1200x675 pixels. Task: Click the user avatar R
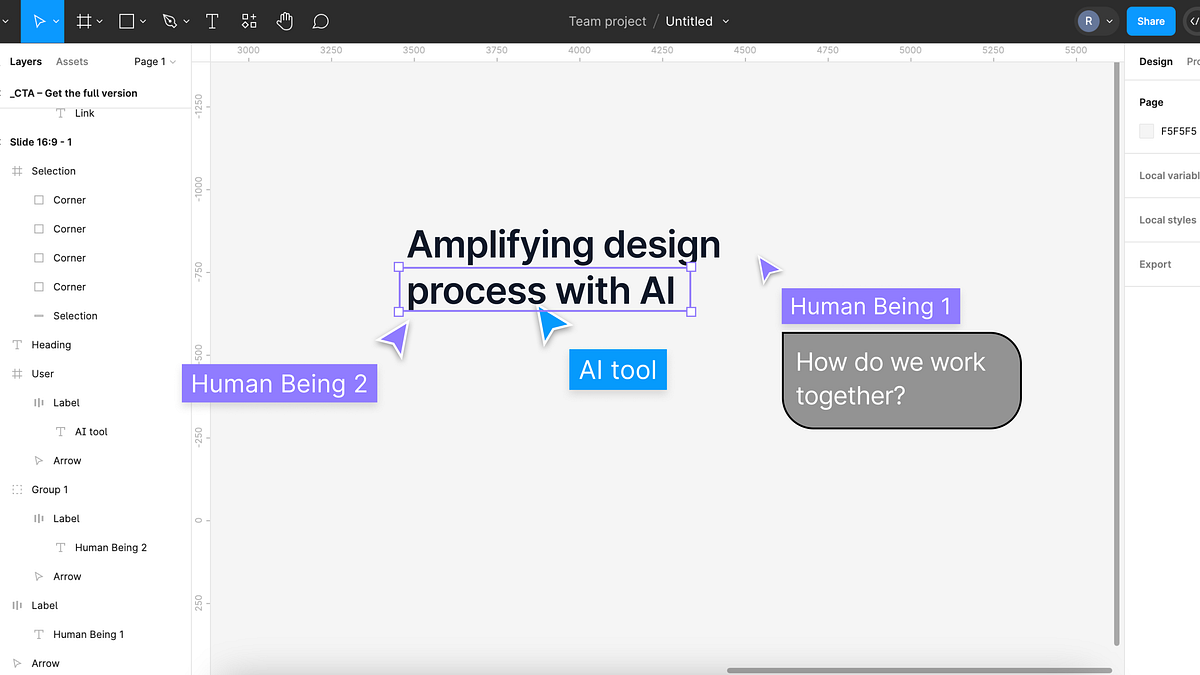pyautogui.click(x=1088, y=20)
